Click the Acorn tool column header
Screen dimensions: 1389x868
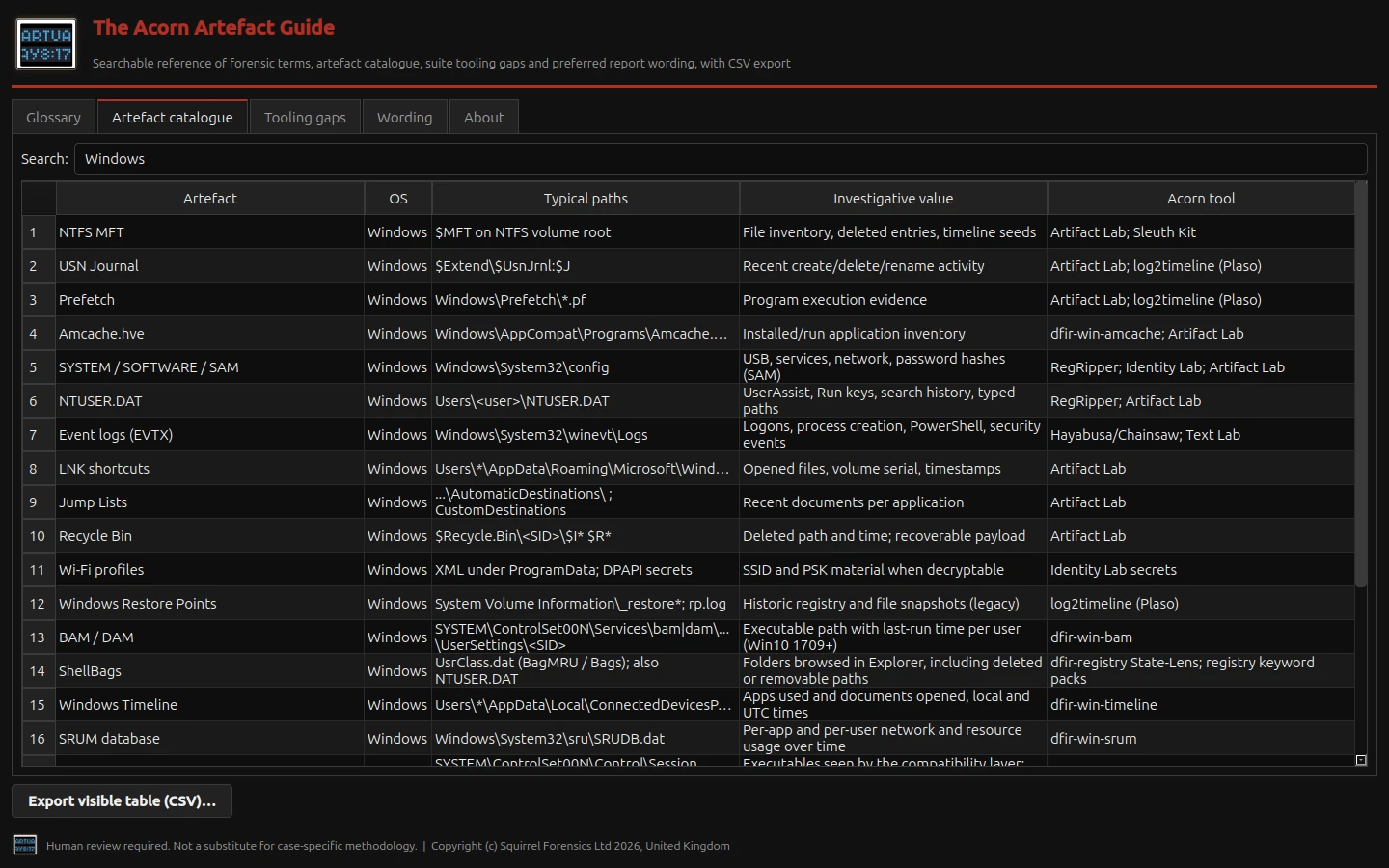pos(1201,199)
